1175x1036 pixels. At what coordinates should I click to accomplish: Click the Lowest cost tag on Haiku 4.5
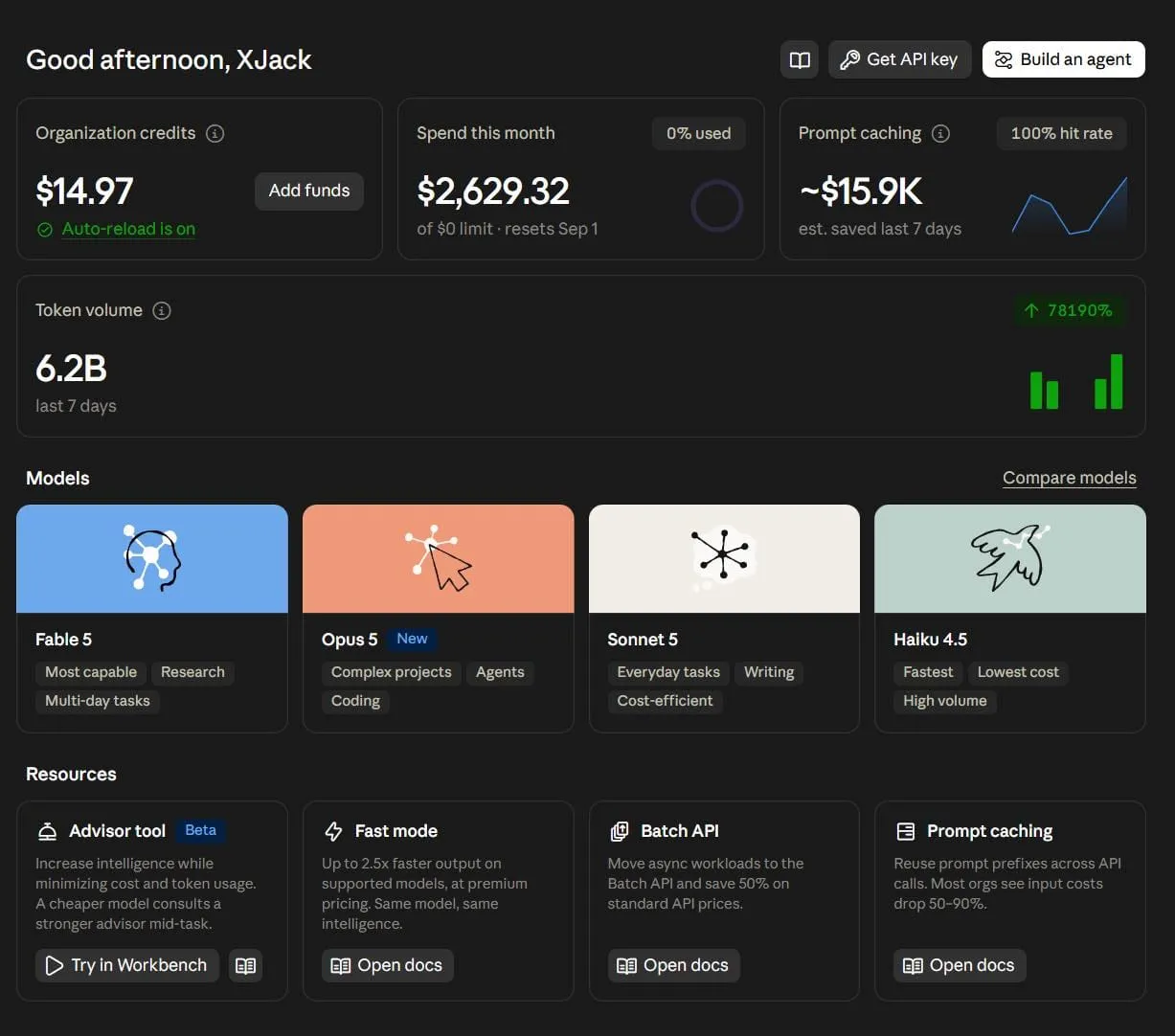tap(1018, 672)
